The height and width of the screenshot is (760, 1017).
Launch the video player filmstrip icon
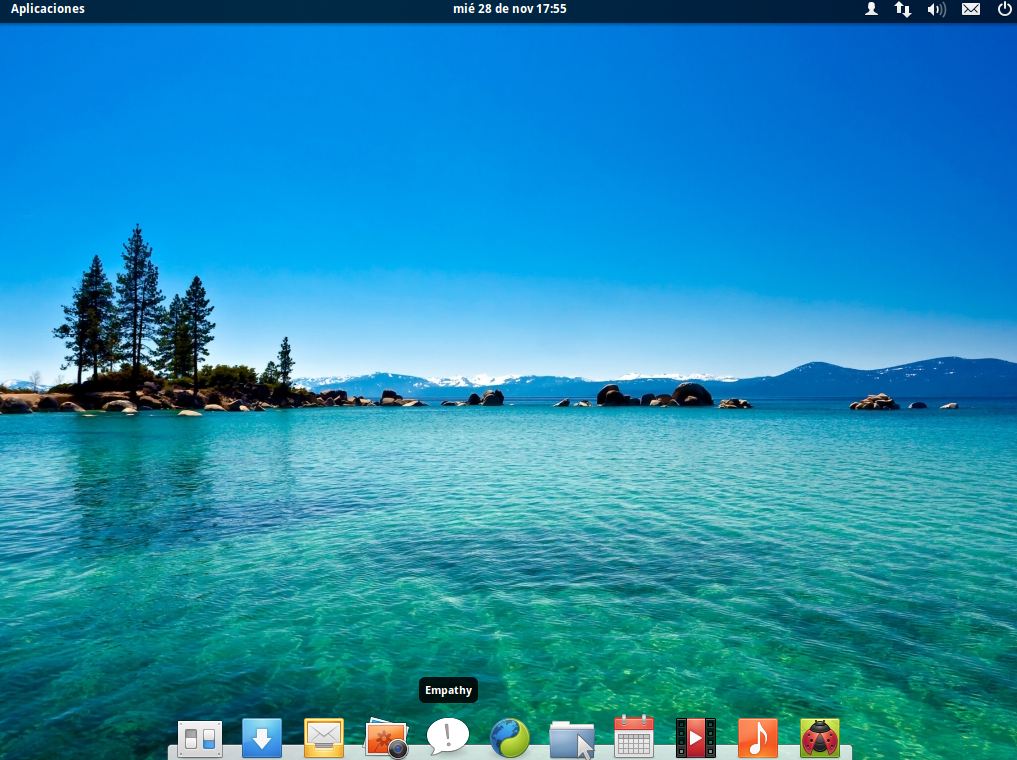point(696,738)
